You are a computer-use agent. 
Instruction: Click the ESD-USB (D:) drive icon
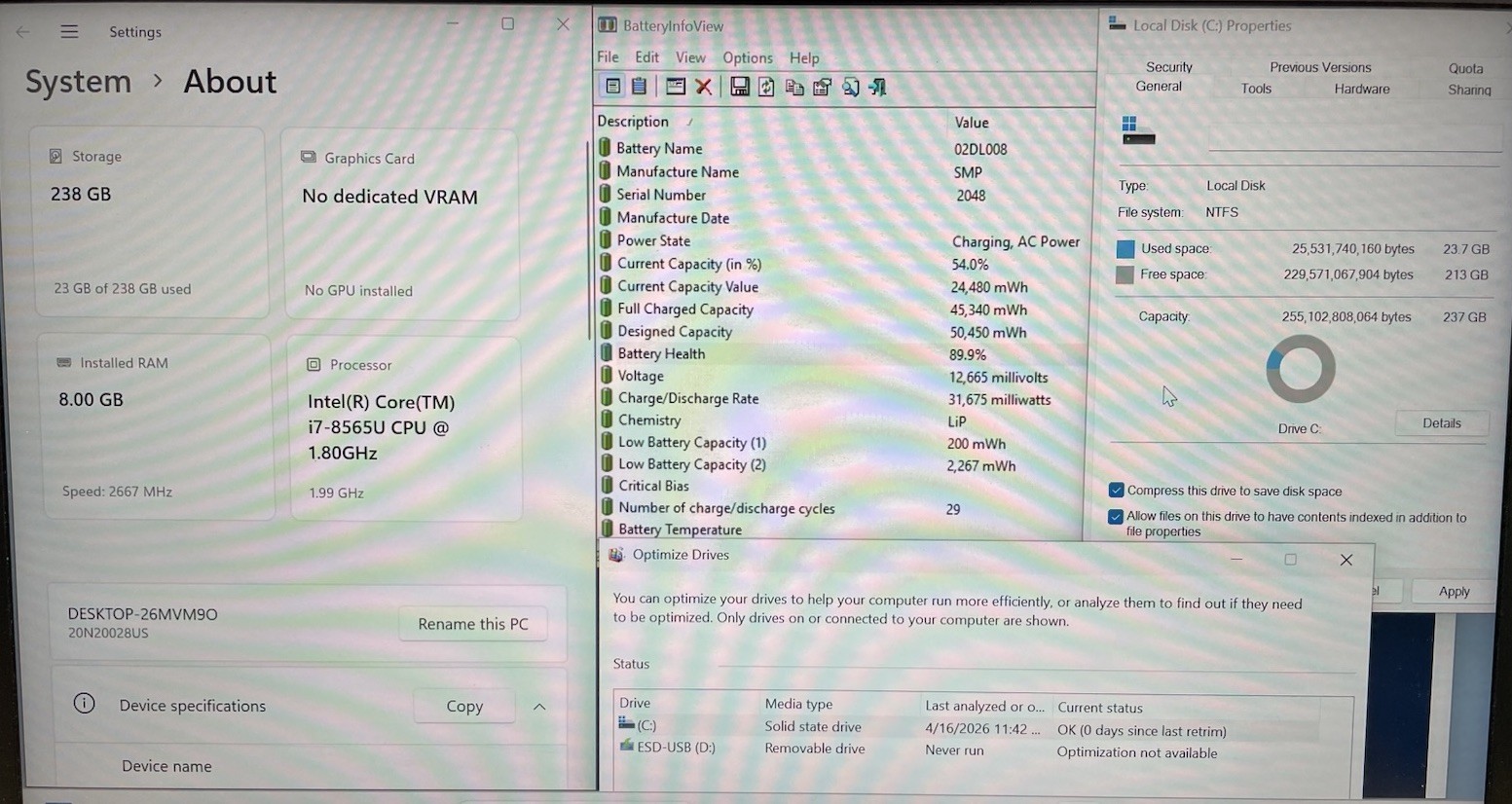click(x=626, y=746)
